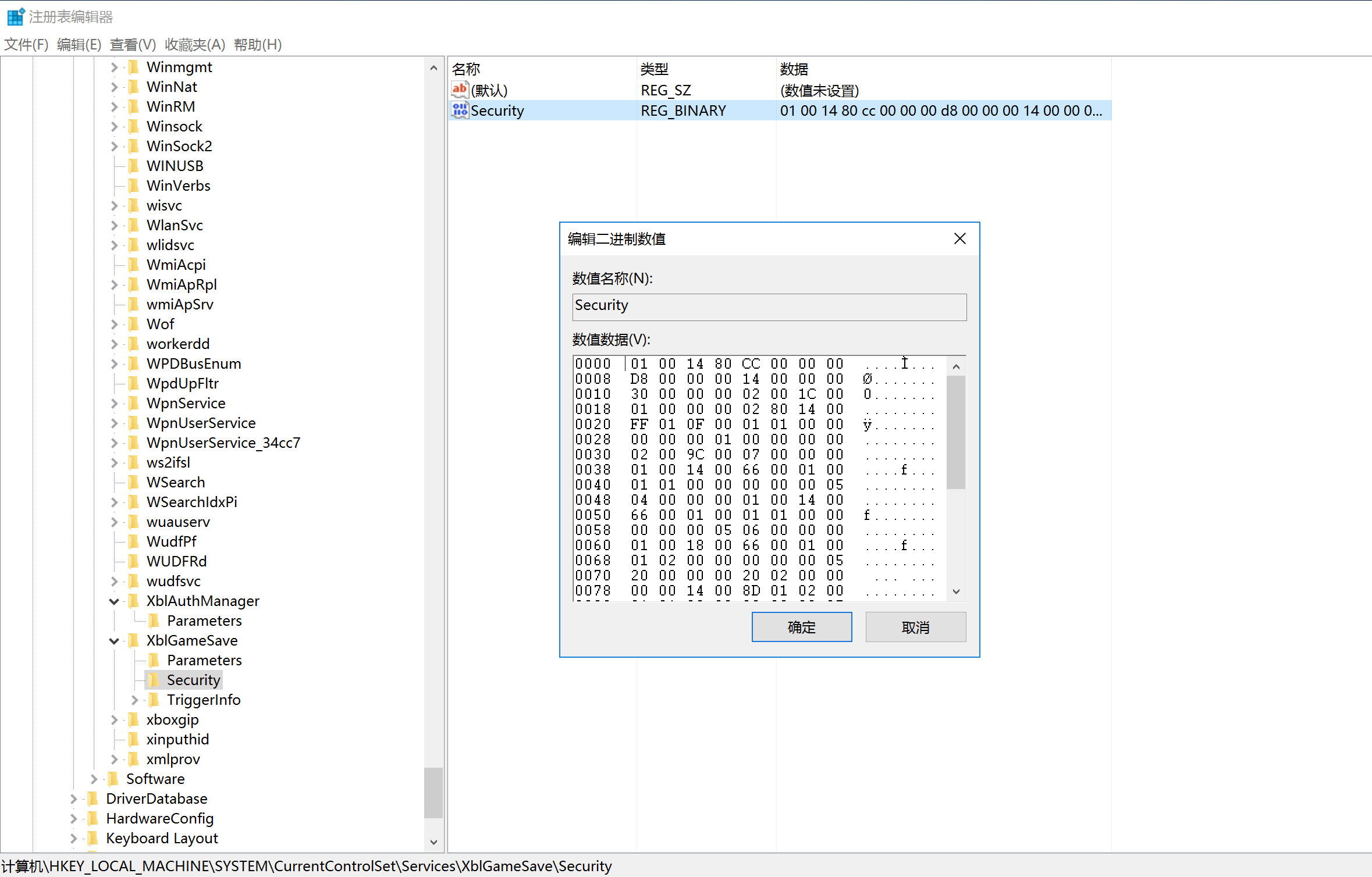Click the binary value icon next to Security
Viewport: 1372px width, 877px height.
pyautogui.click(x=460, y=110)
